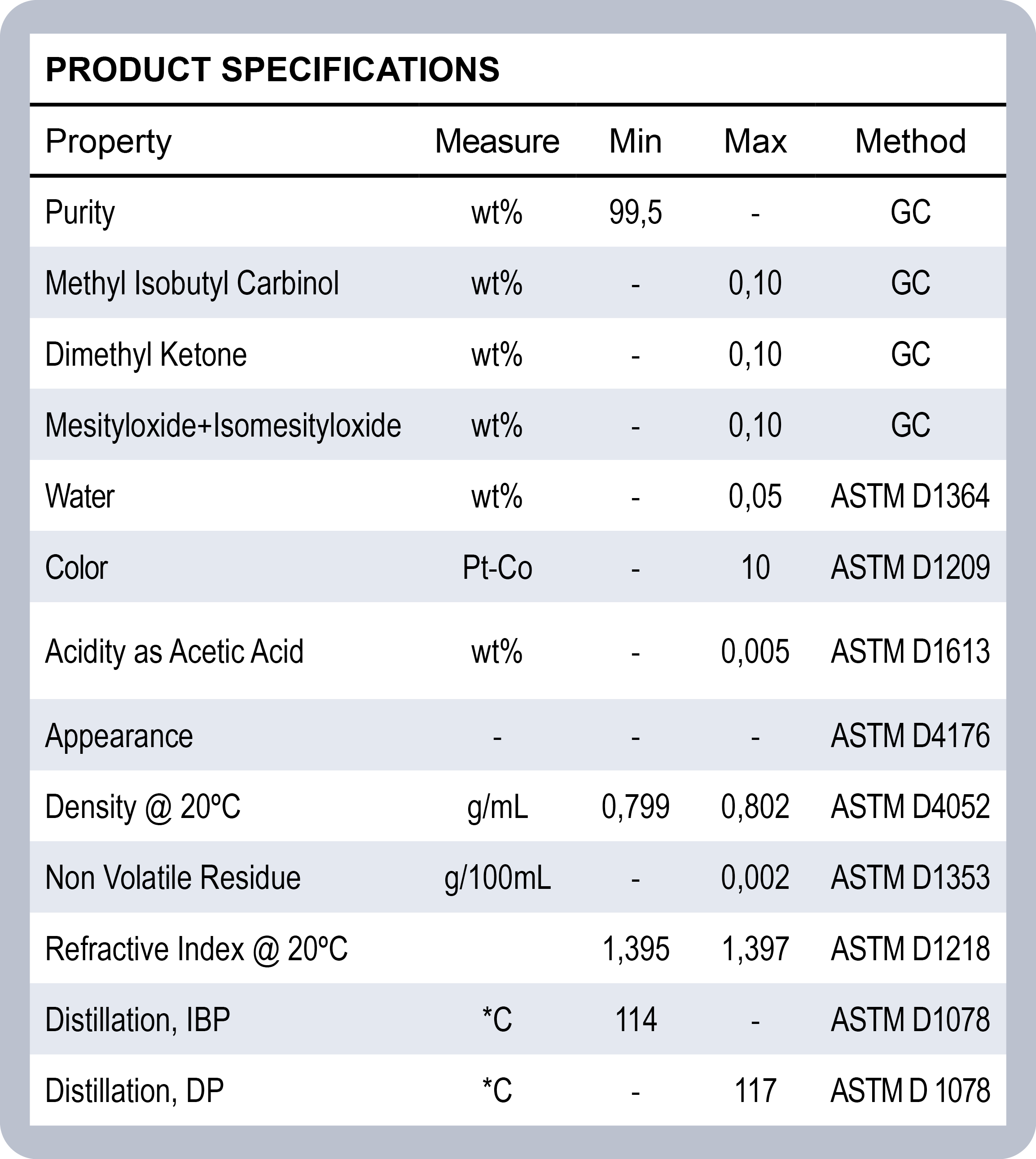Click the Mesityloxide+Isomesityloxide property name
Image resolution: width=1036 pixels, height=1159 pixels.
[x=223, y=425]
